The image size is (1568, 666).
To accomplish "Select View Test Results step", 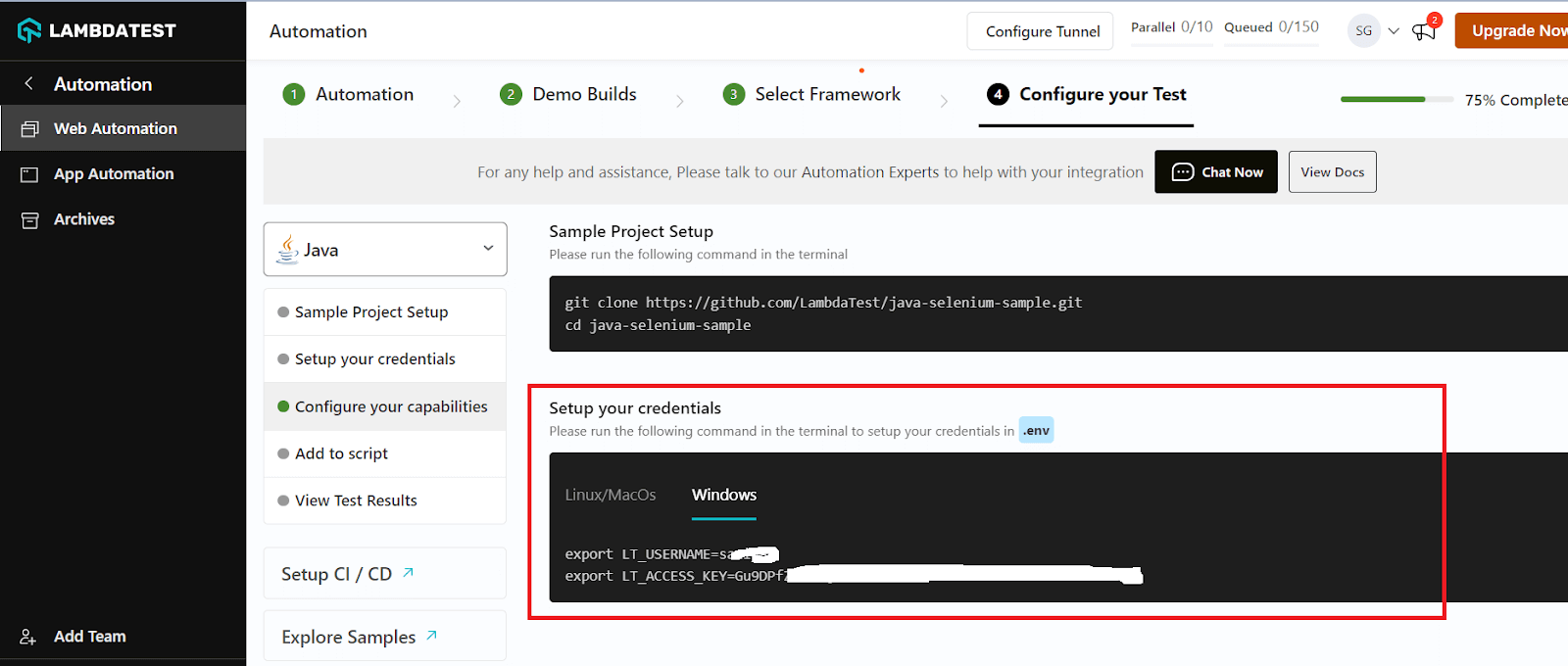I will 385,500.
